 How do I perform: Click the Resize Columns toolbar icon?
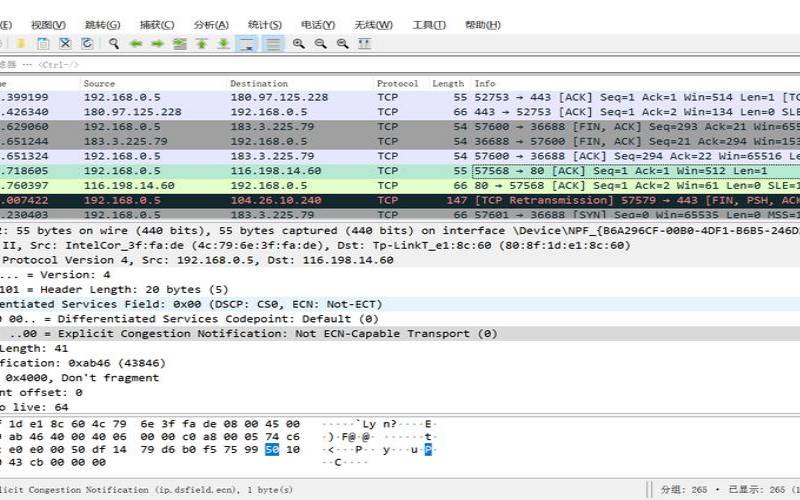click(364, 43)
